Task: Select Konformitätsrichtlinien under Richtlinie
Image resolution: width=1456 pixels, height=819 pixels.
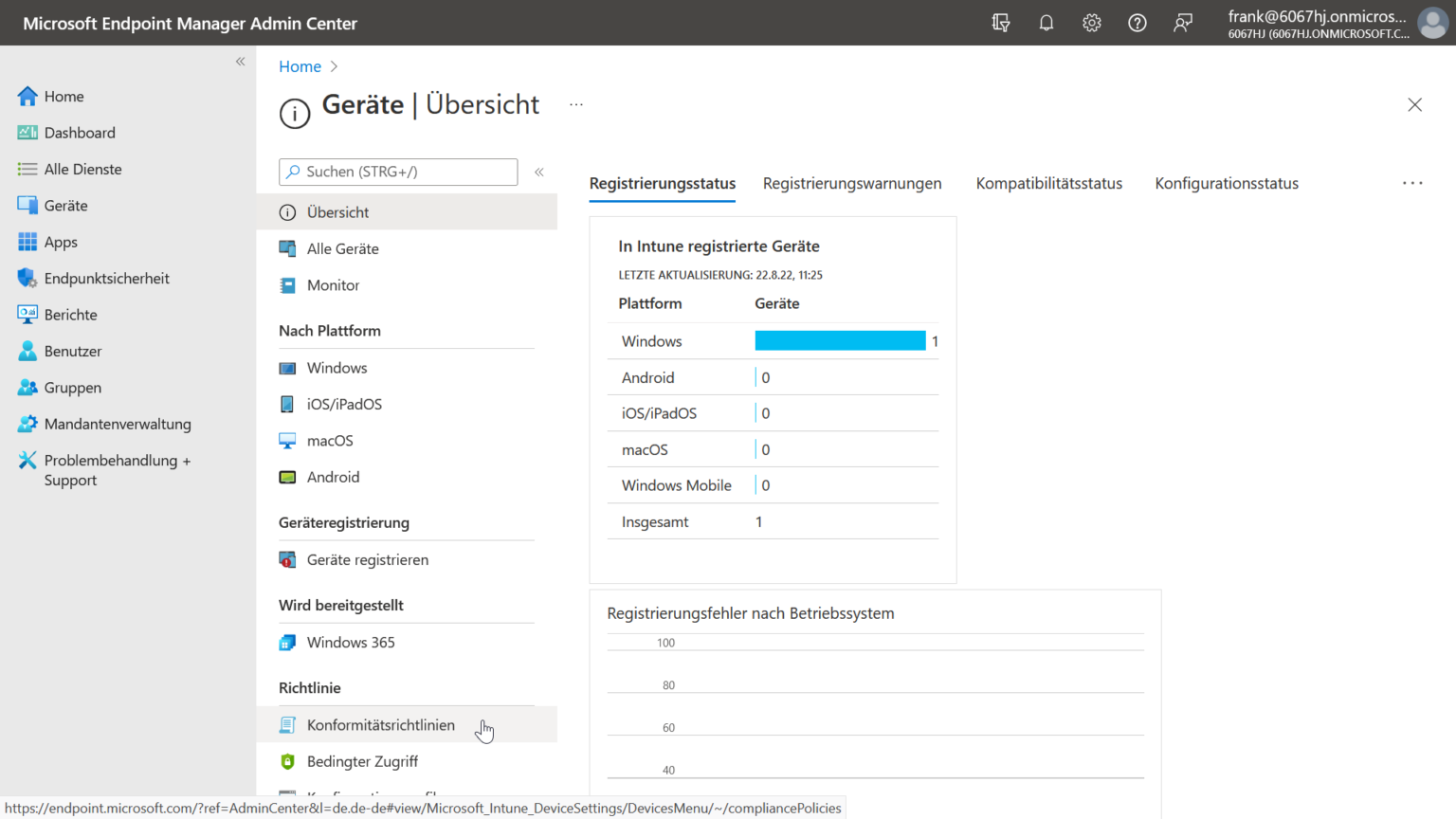Action: 380,724
